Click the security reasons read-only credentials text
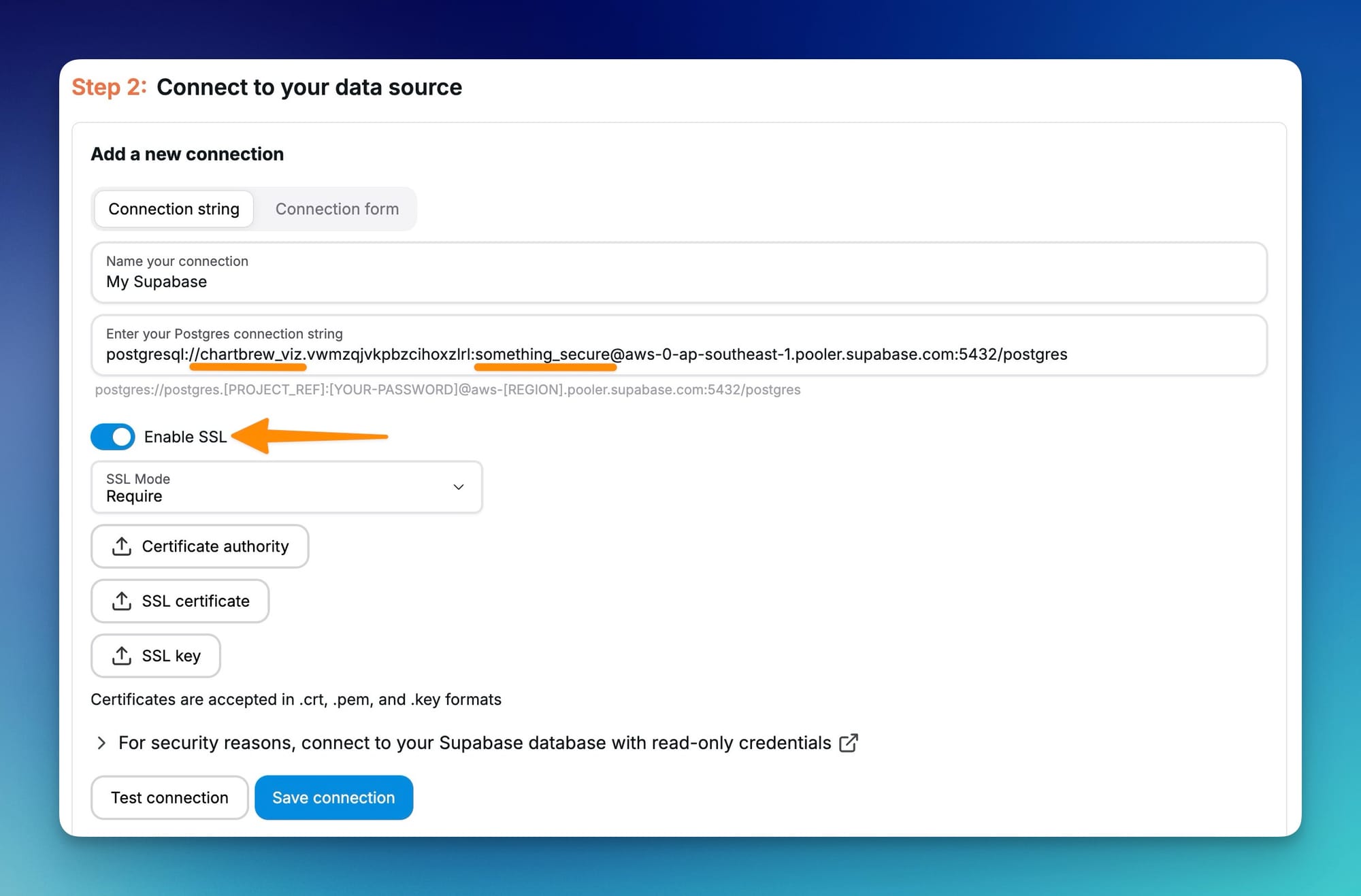This screenshot has width=1361, height=896. tap(474, 743)
